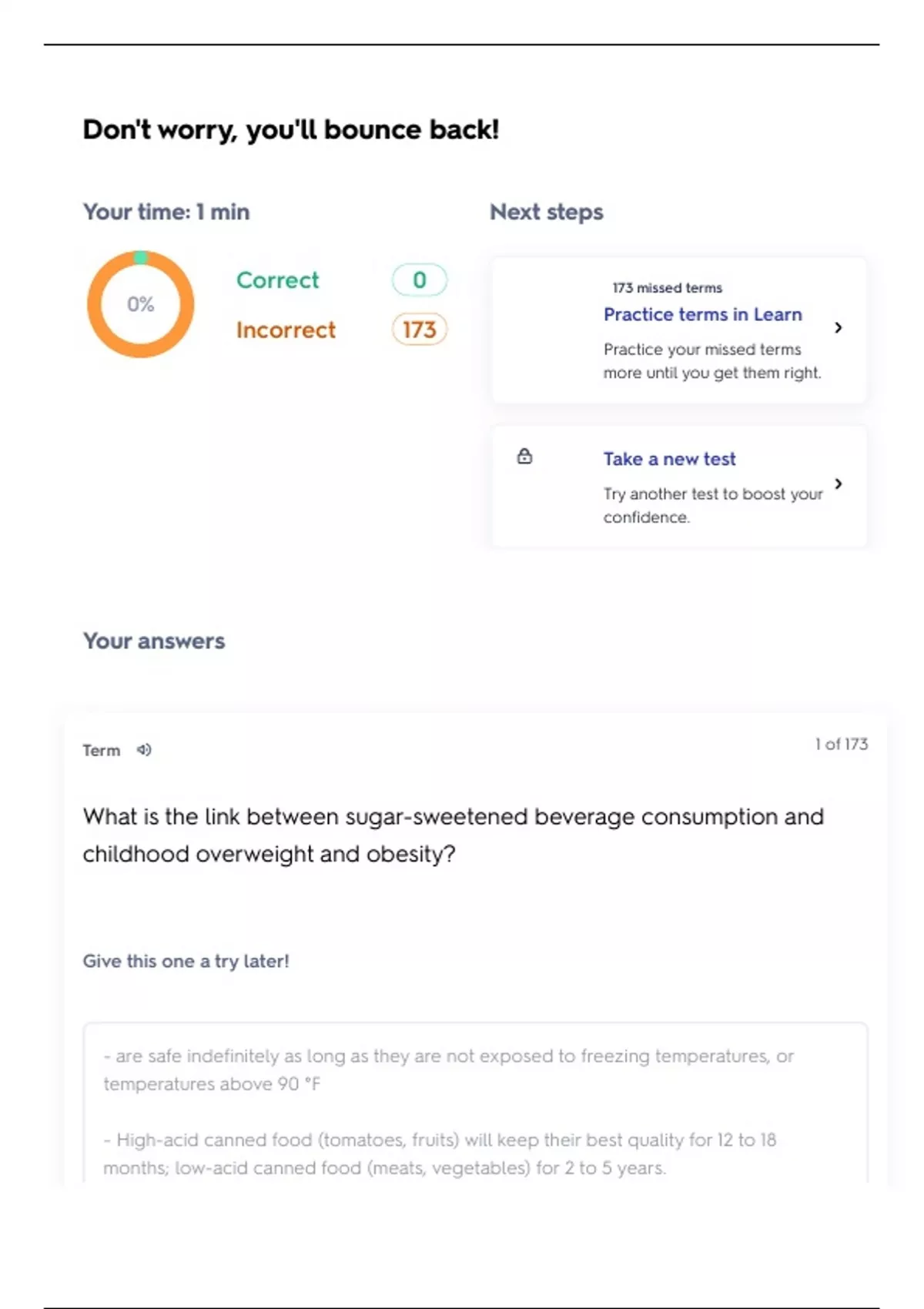
Task: Click the Next steps heading
Action: pos(546,212)
